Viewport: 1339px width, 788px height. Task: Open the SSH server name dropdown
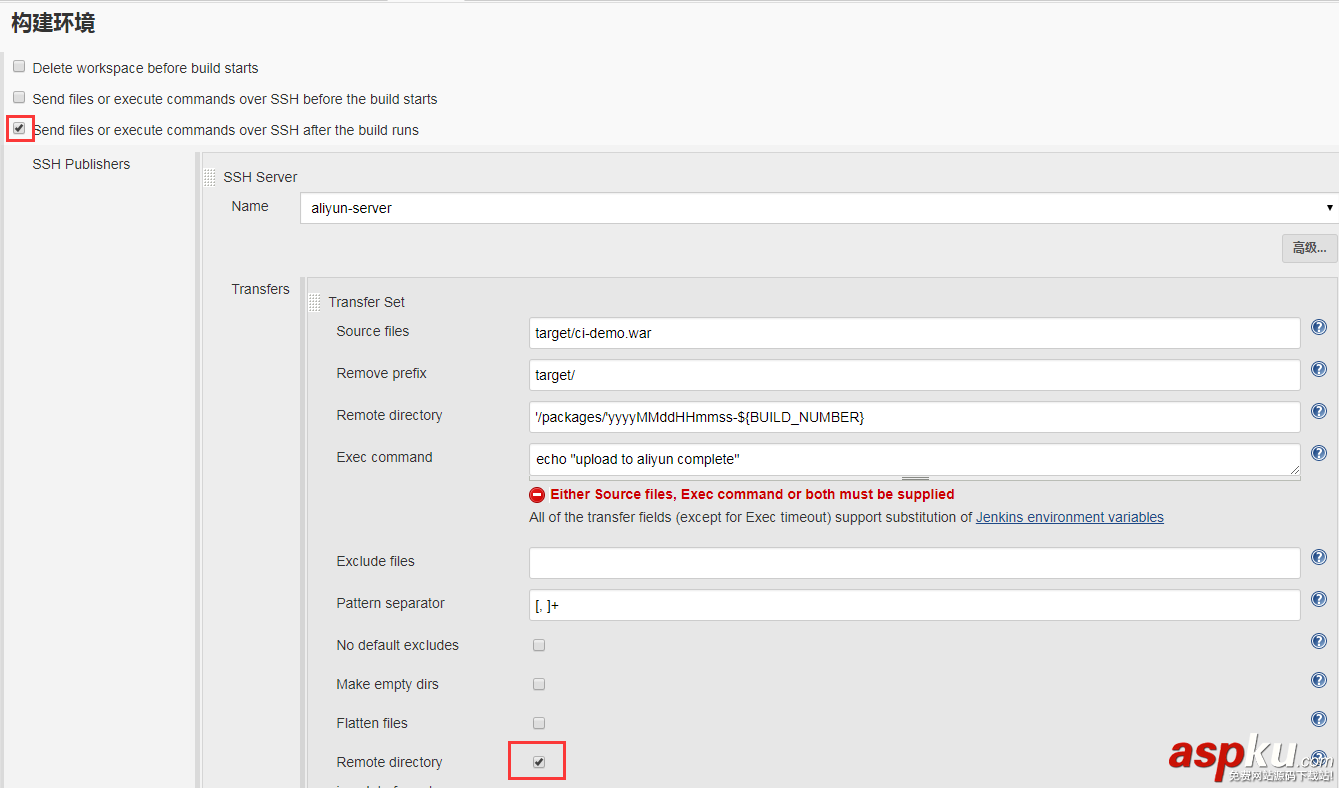click(1329, 208)
